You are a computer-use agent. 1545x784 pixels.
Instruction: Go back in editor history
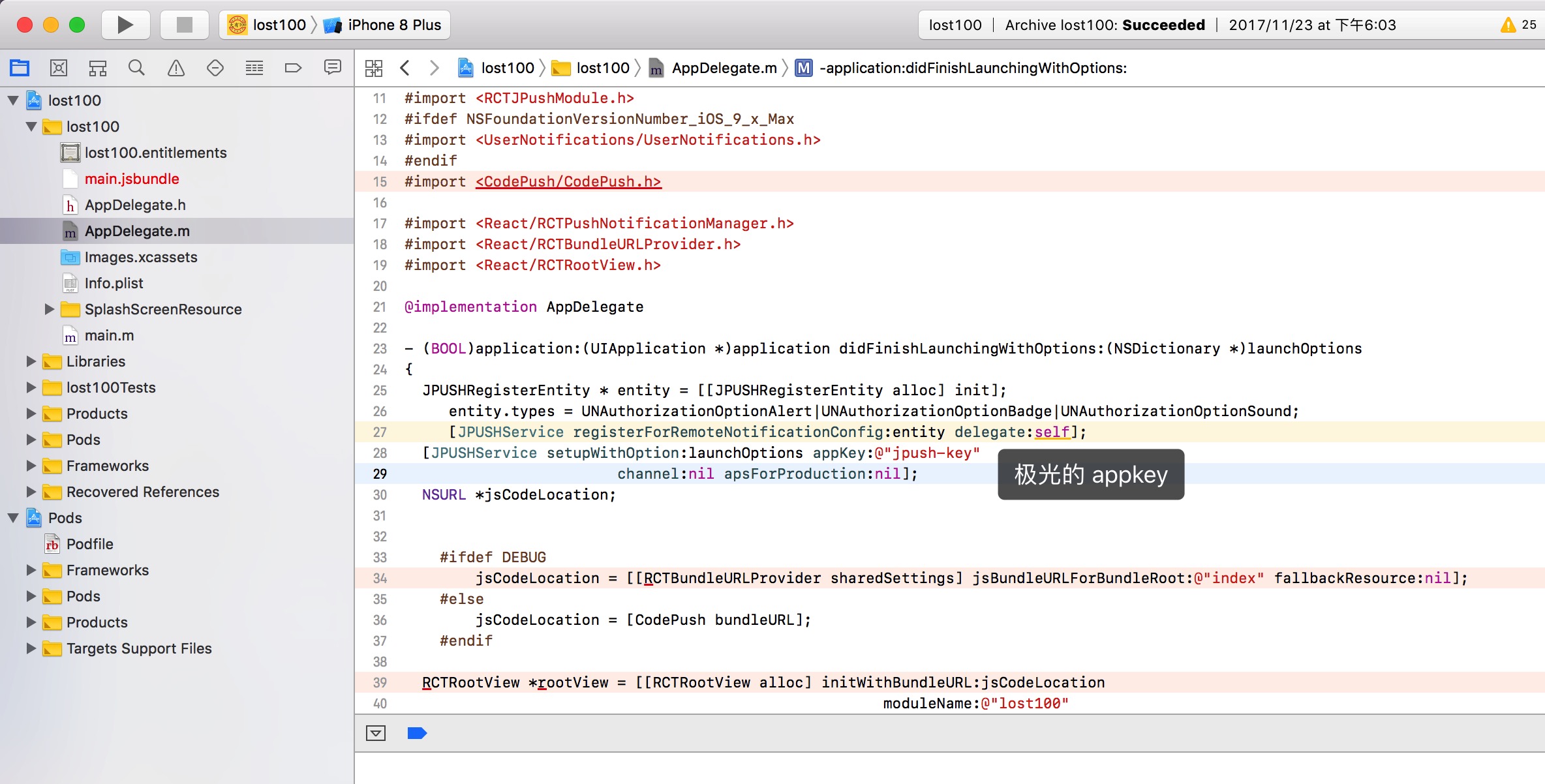(x=405, y=68)
